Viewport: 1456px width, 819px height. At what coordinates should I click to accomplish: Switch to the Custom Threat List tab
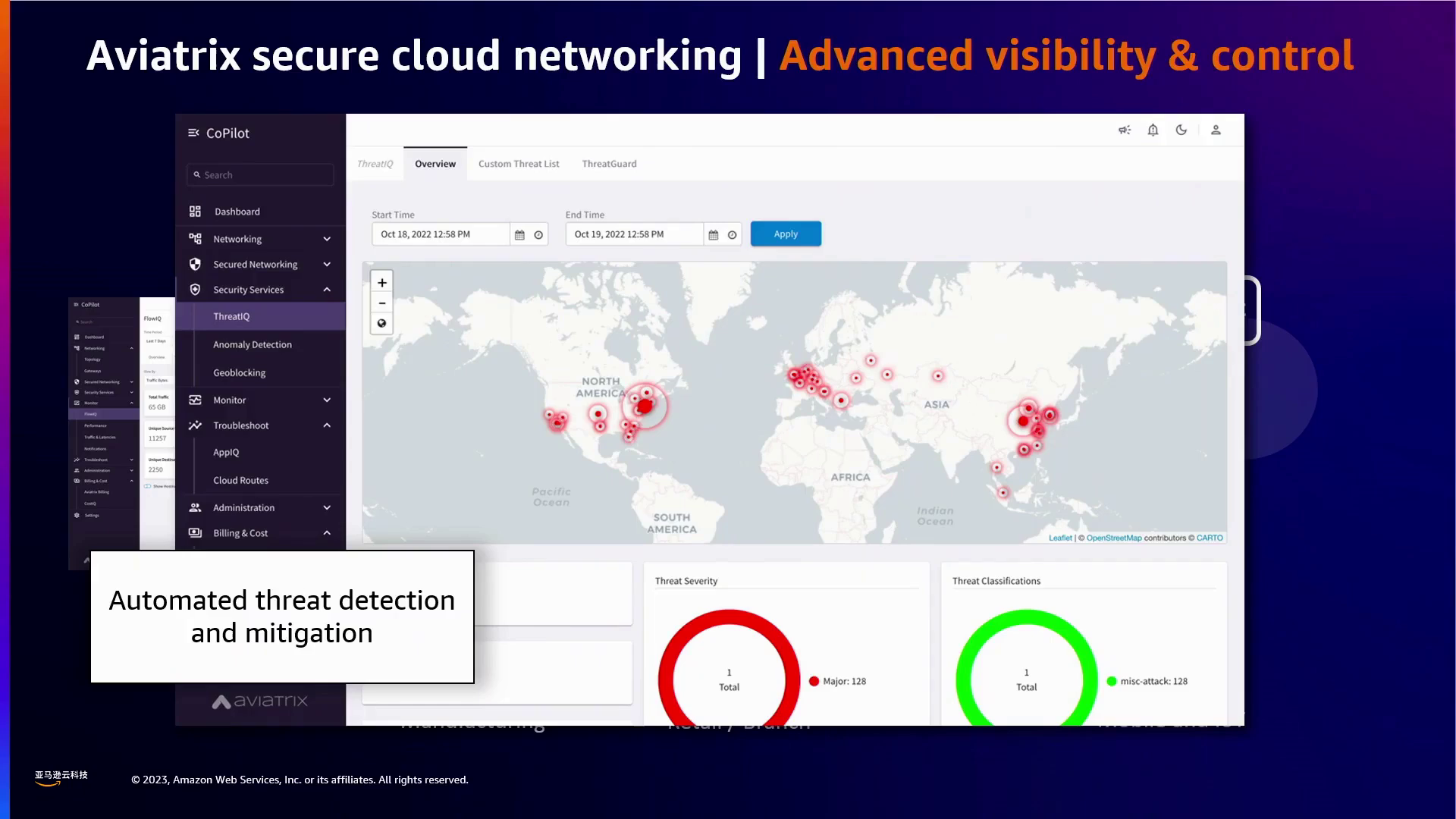point(519,164)
